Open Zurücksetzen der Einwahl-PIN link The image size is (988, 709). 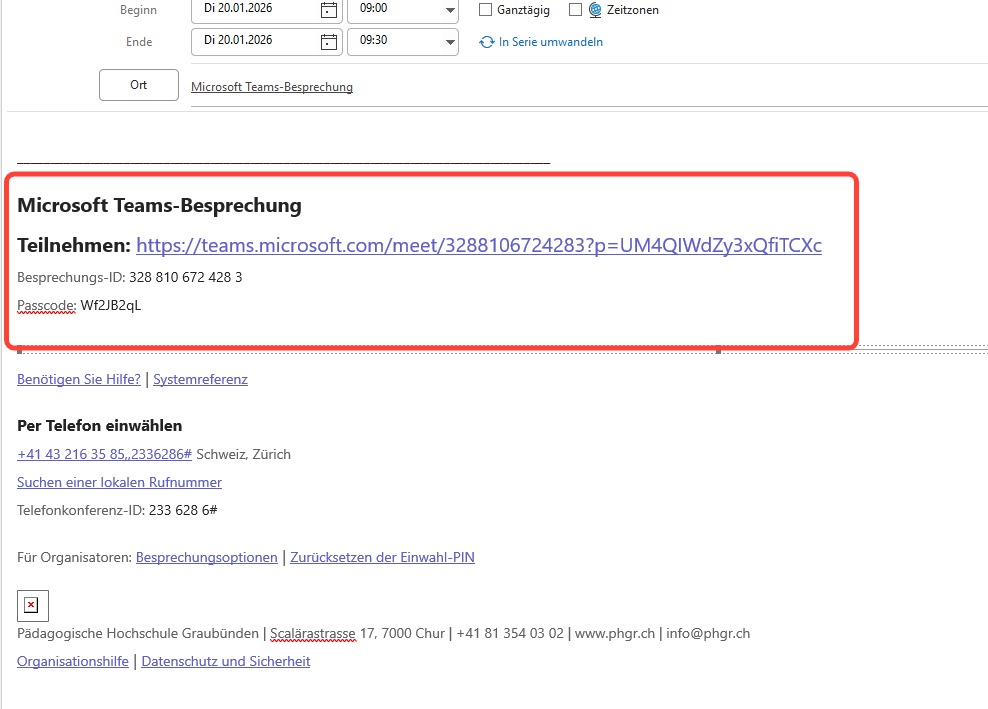[382, 557]
